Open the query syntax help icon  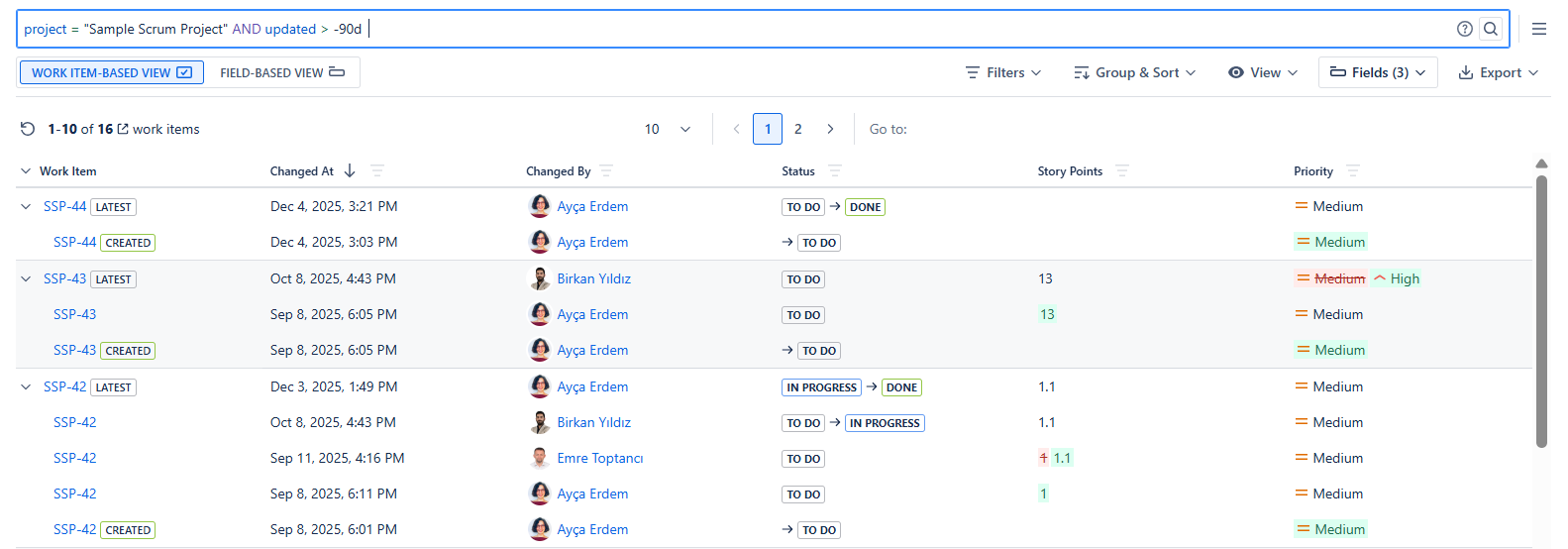coord(1464,29)
